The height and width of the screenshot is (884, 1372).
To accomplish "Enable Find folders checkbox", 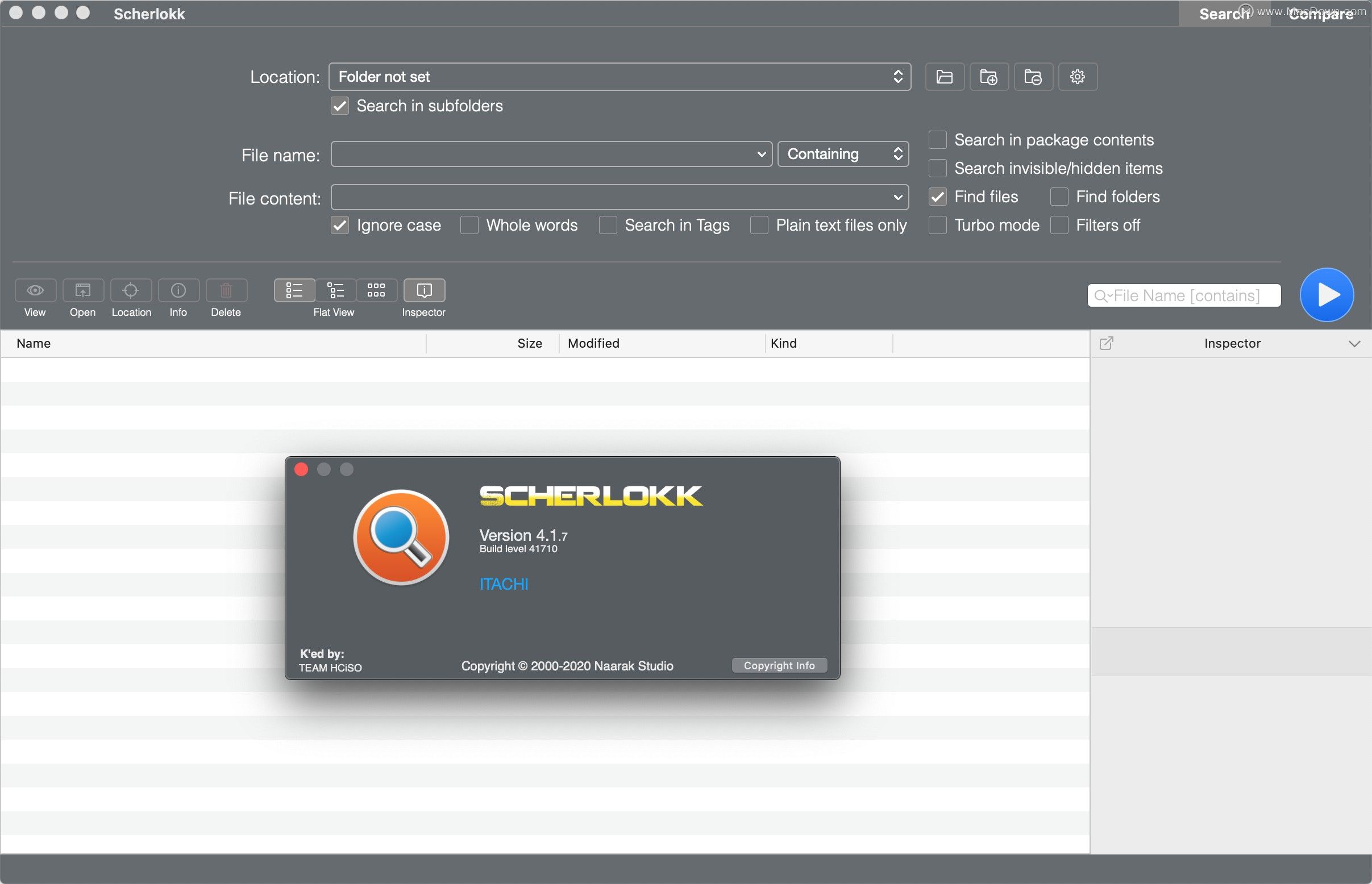I will (1059, 197).
